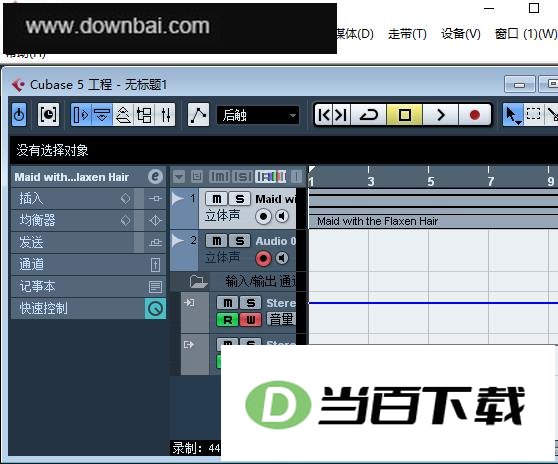Open the 音量 automation parameter selector
This screenshot has height=464, width=558.
coord(282,320)
